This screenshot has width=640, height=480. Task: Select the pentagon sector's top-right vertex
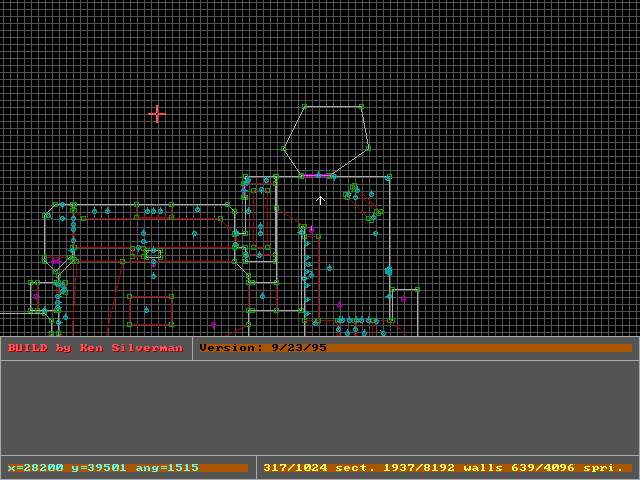[361, 107]
